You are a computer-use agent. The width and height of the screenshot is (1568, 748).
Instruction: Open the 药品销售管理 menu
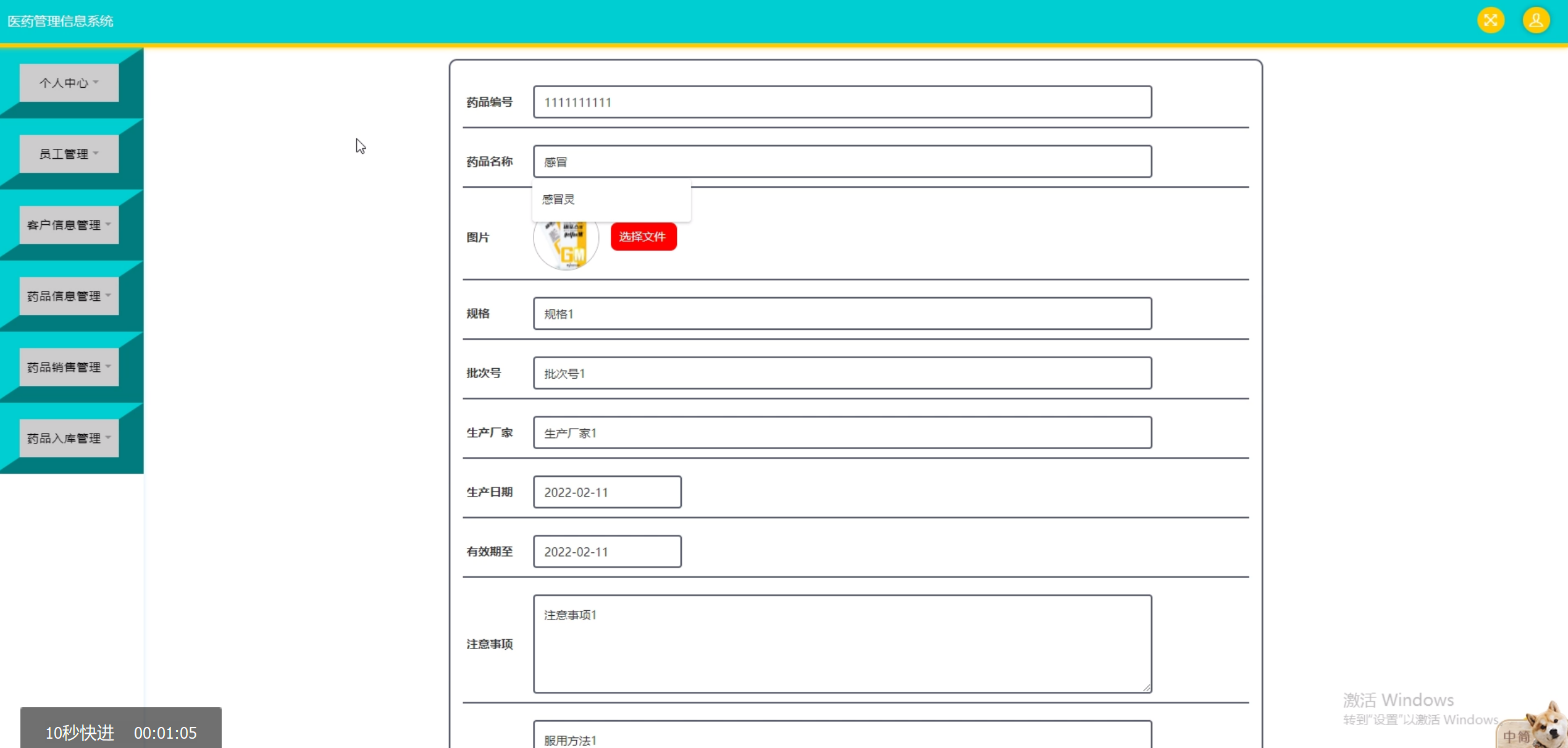(69, 367)
